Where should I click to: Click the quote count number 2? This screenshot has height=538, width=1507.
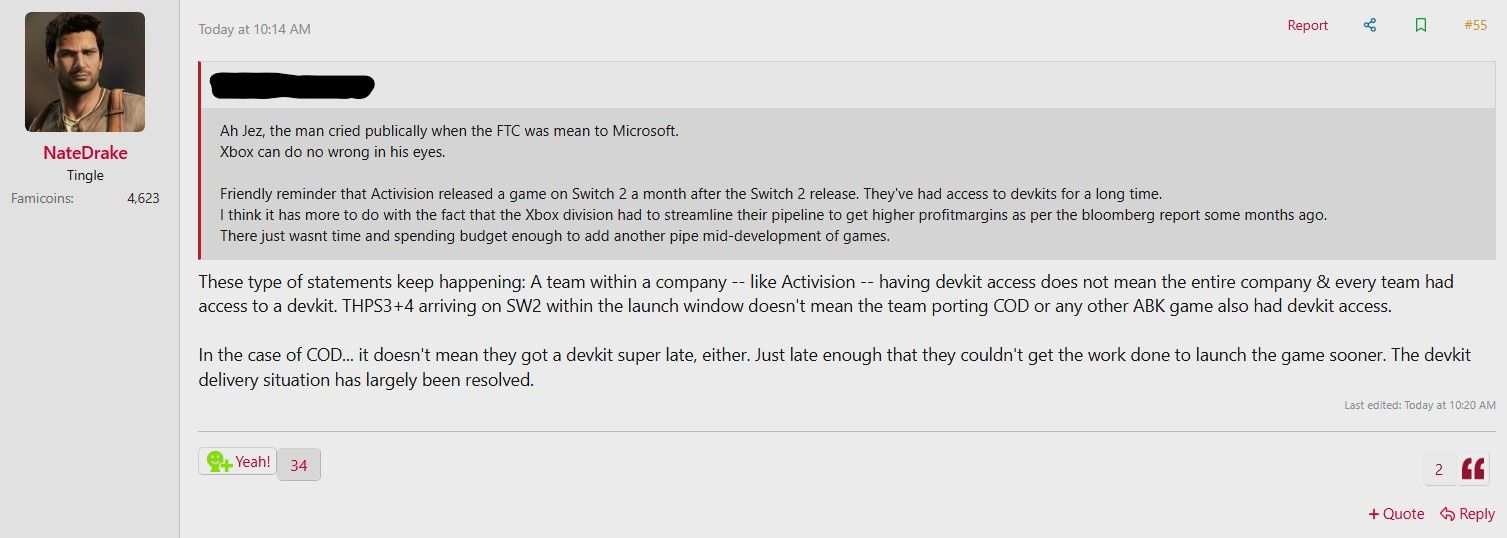[x=1439, y=469]
